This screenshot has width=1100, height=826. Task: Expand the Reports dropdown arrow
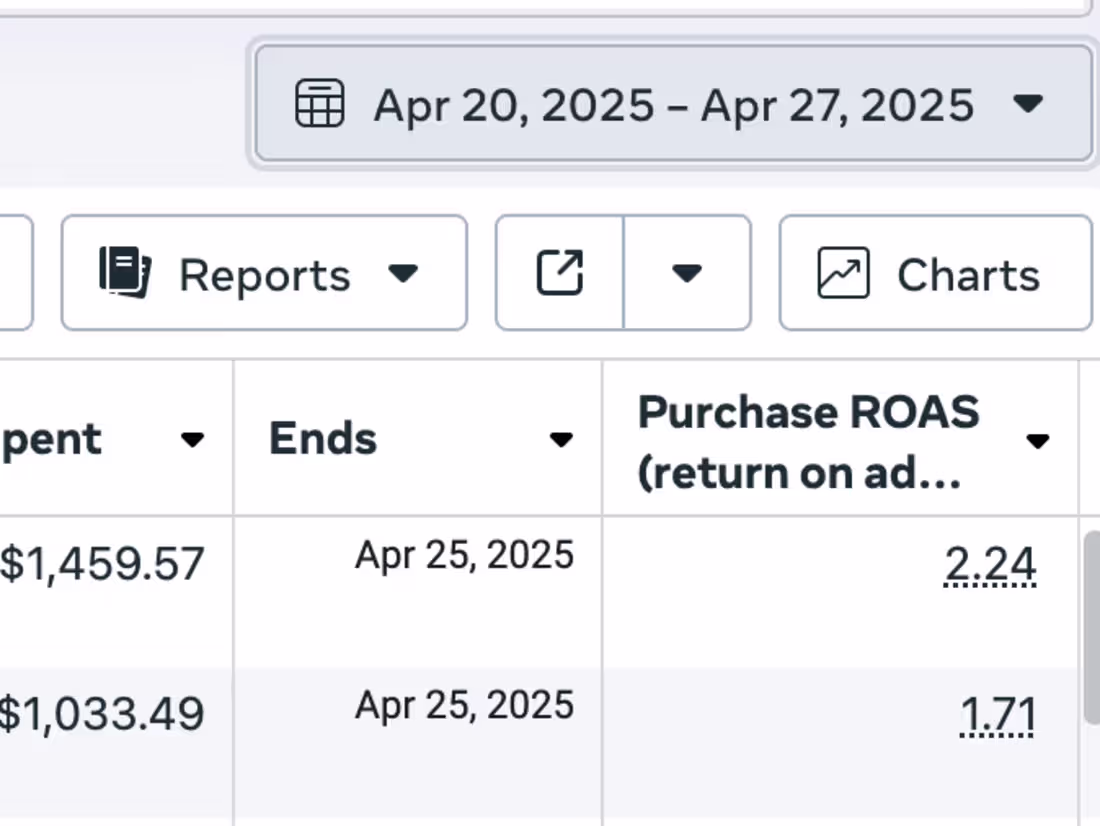click(x=403, y=273)
